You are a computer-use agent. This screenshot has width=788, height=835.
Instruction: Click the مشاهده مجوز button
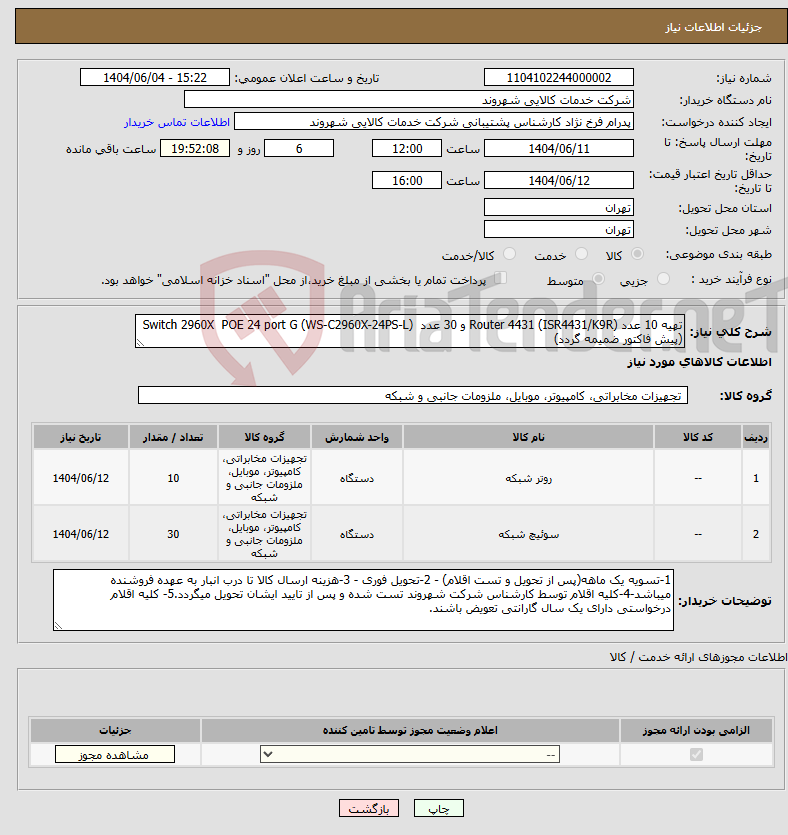pyautogui.click(x=114, y=754)
